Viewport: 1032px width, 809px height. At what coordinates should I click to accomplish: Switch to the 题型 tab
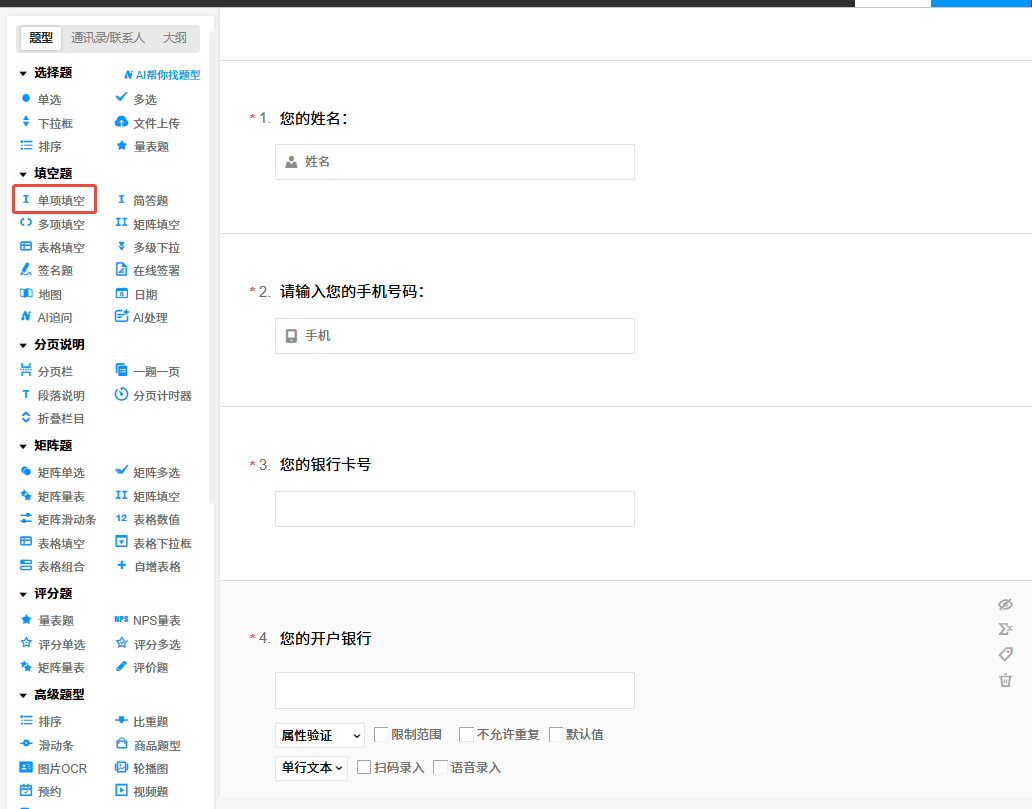click(x=41, y=38)
